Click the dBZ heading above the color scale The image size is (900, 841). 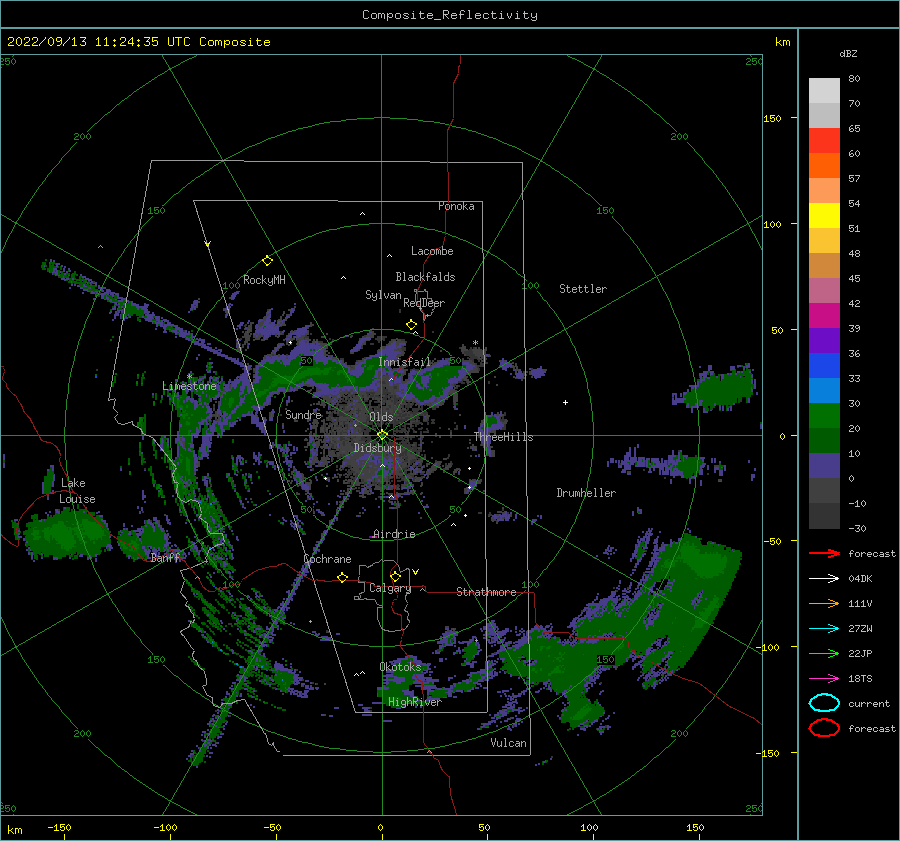(848, 53)
